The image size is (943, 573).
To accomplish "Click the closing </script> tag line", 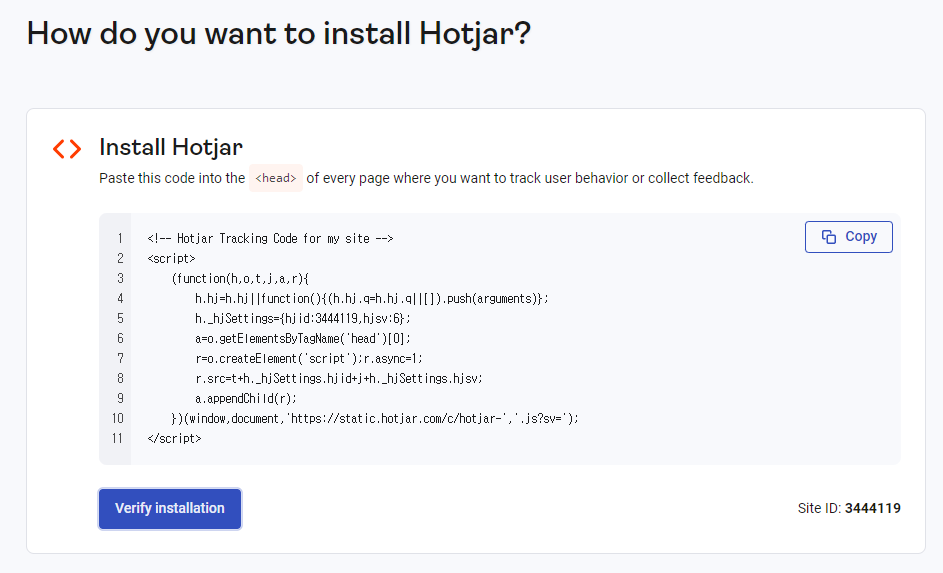I will 174,438.
